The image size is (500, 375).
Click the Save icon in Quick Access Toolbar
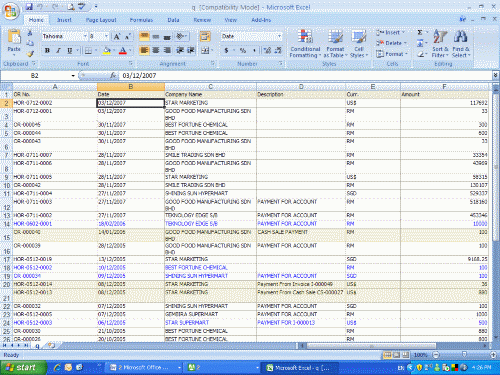[29, 7]
